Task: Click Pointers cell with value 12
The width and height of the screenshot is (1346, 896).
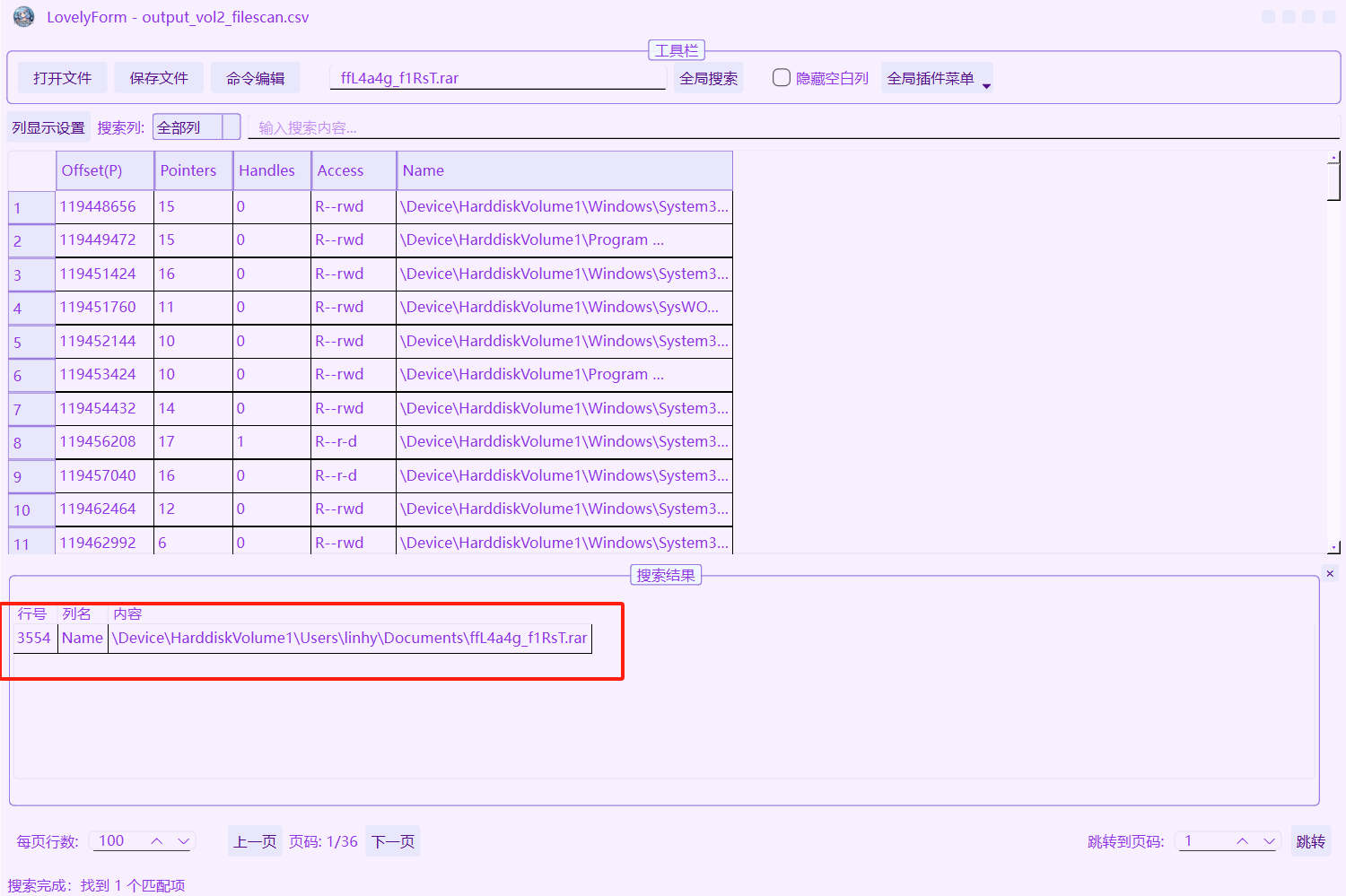Action: (x=194, y=509)
